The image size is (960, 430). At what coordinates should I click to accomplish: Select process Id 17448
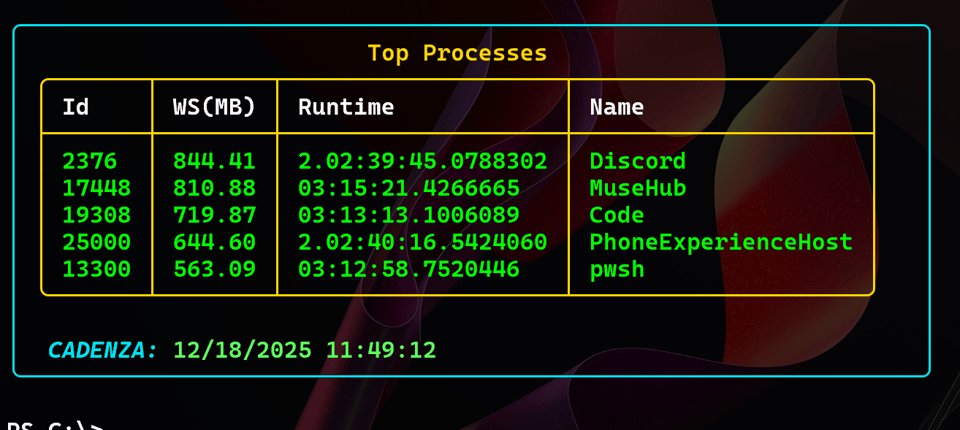96,188
